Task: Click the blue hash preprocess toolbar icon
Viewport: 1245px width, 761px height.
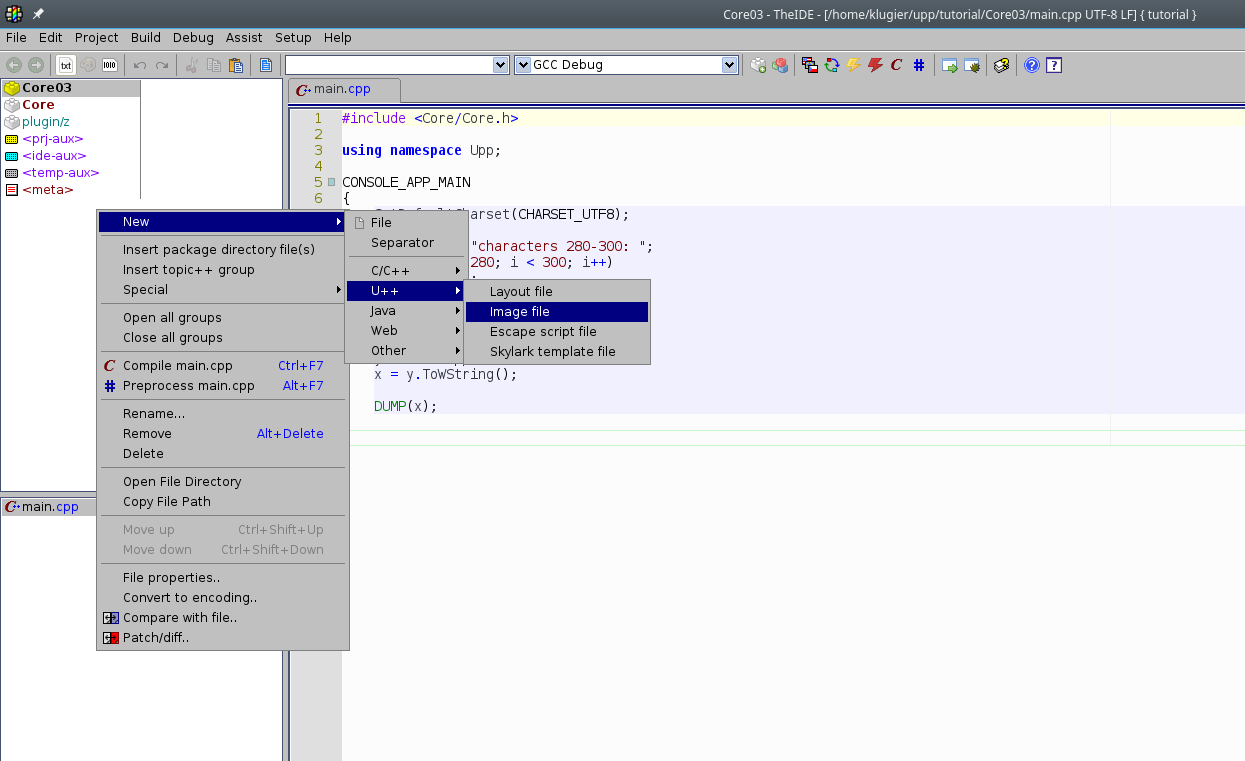Action: point(919,65)
